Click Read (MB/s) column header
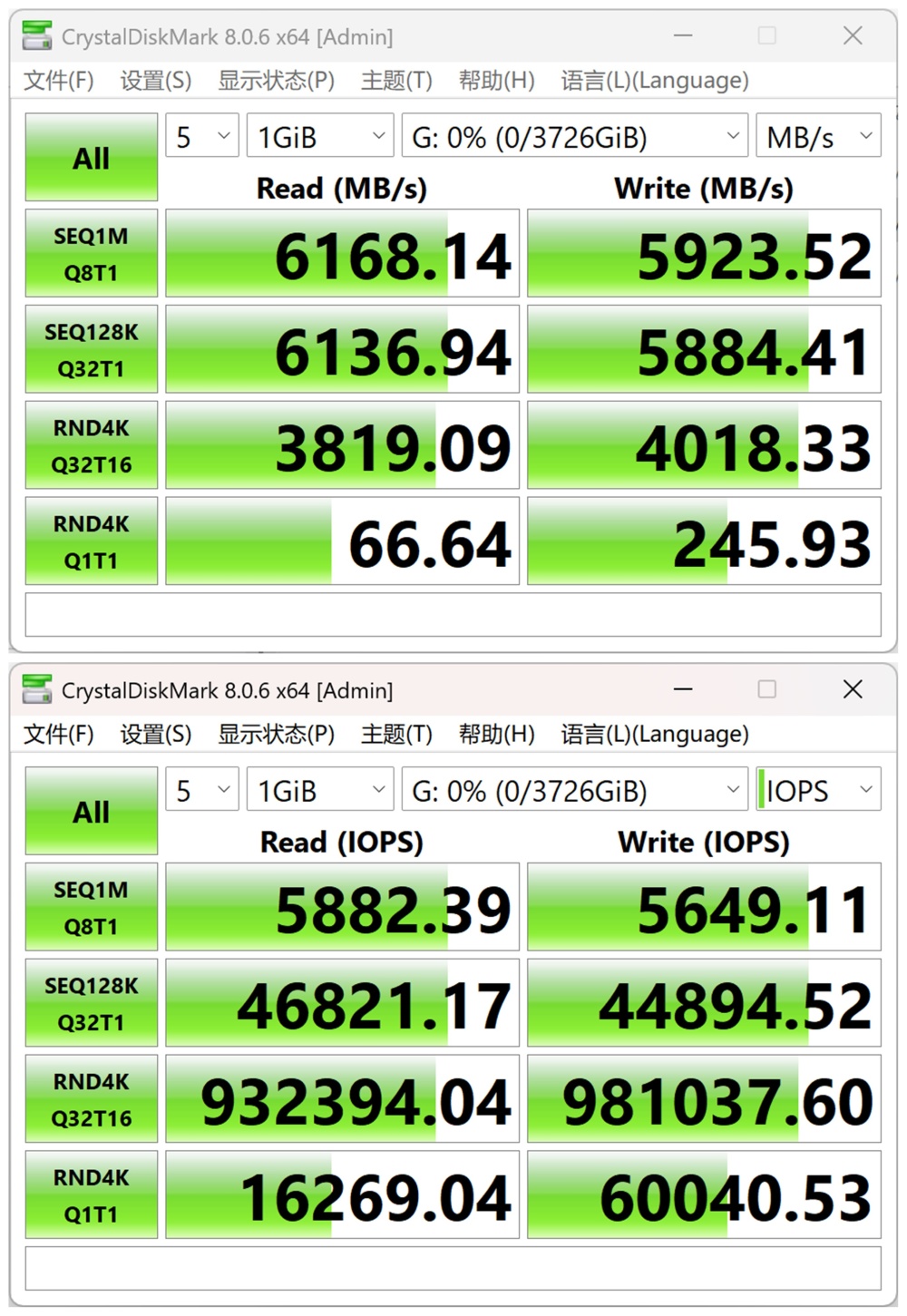Image resolution: width=907 pixels, height=1316 pixels. point(342,189)
